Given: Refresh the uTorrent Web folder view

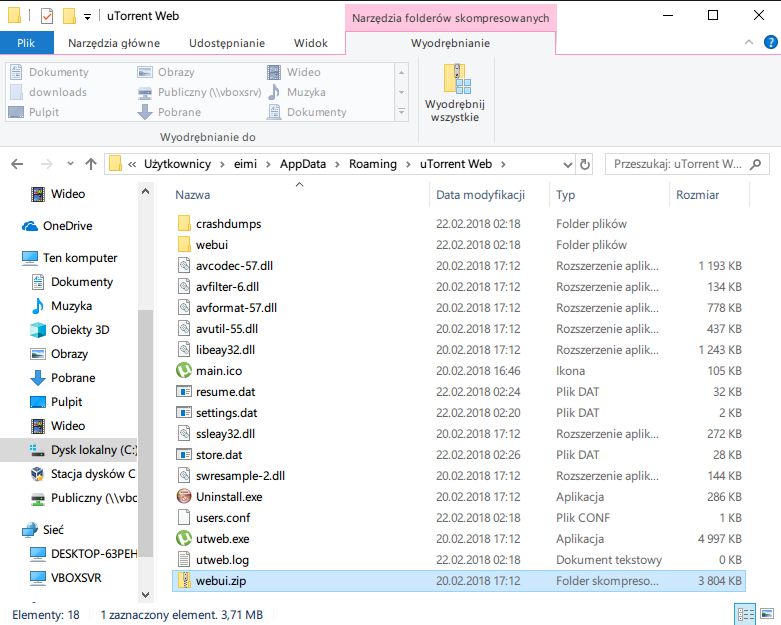Looking at the screenshot, I should pos(585,164).
